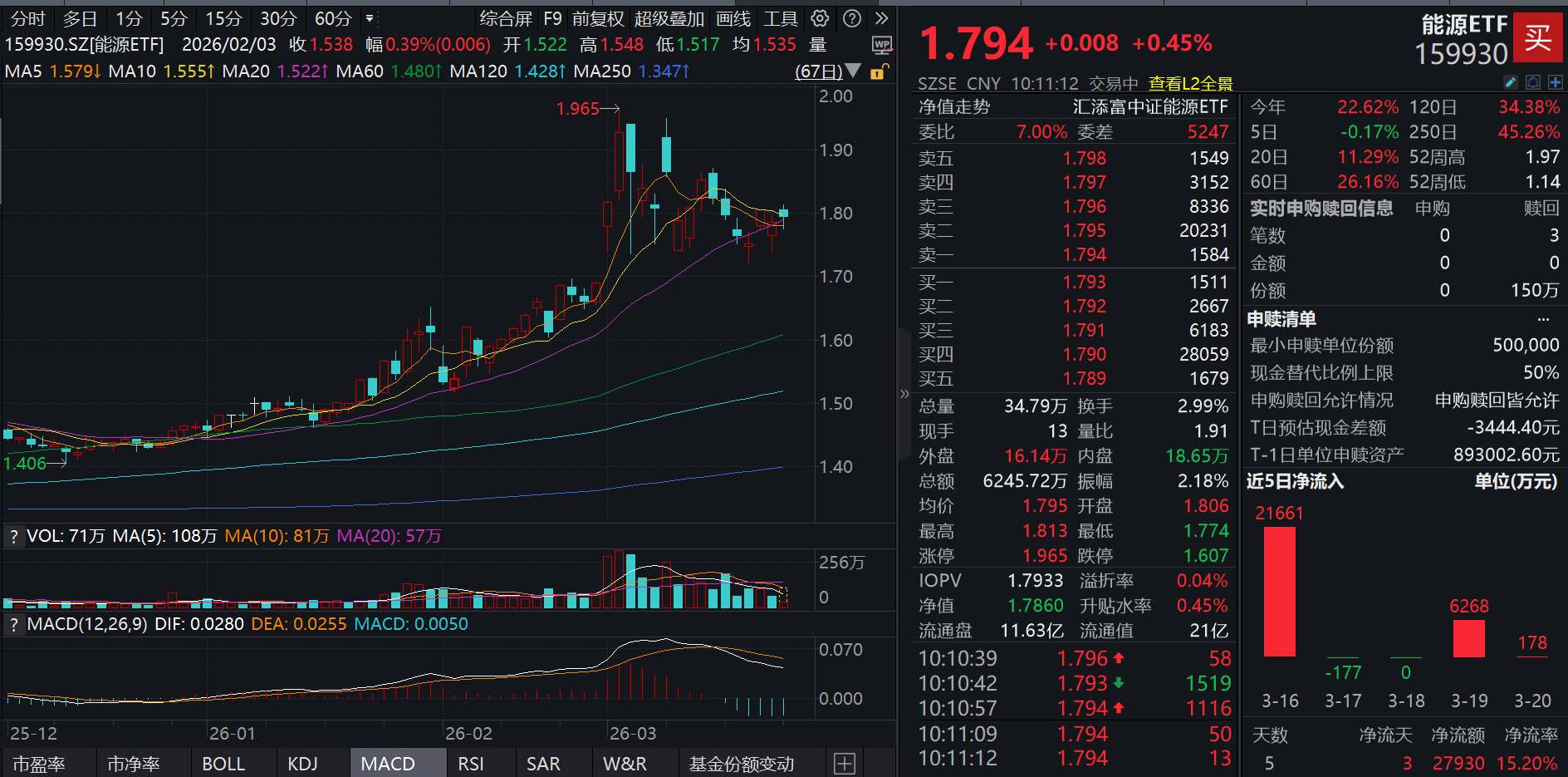This screenshot has width=1568, height=777.
Task: Click the red 买 buy button
Action: tap(1538, 38)
